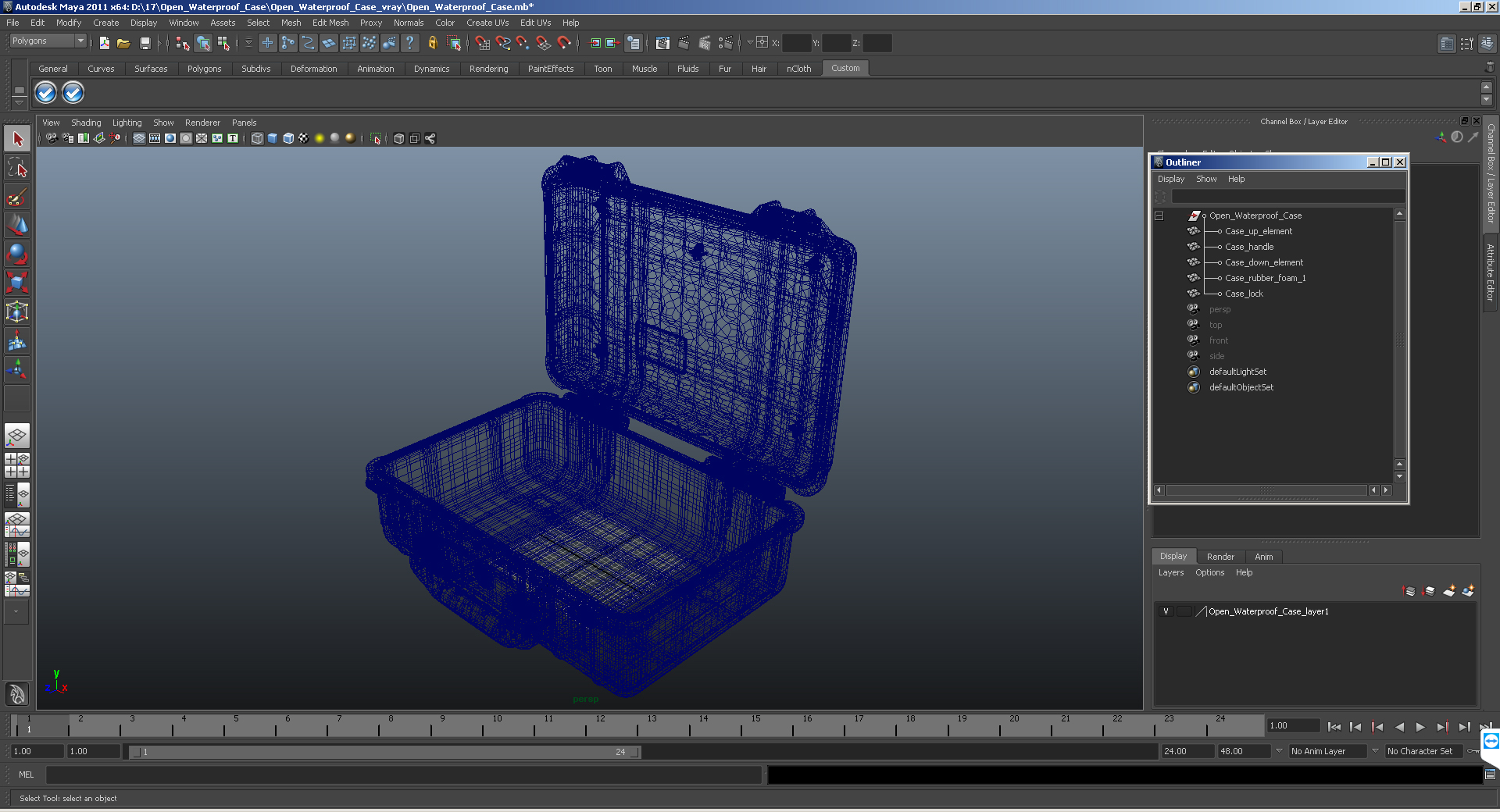Select the Universal Manipulator tool
This screenshot has height=812, width=1500.
[17, 312]
